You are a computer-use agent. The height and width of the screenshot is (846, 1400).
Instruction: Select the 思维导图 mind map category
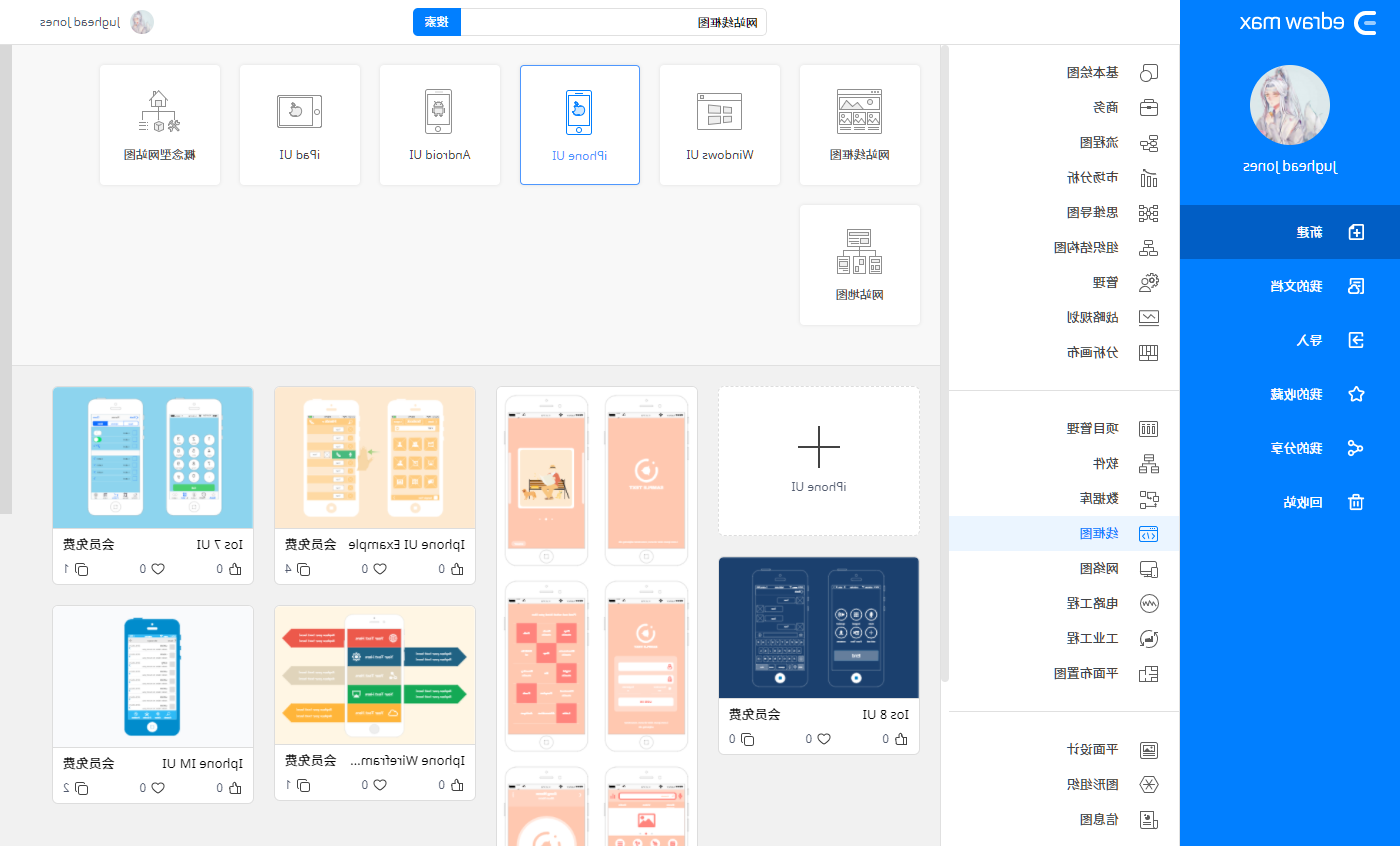pyautogui.click(x=1064, y=212)
